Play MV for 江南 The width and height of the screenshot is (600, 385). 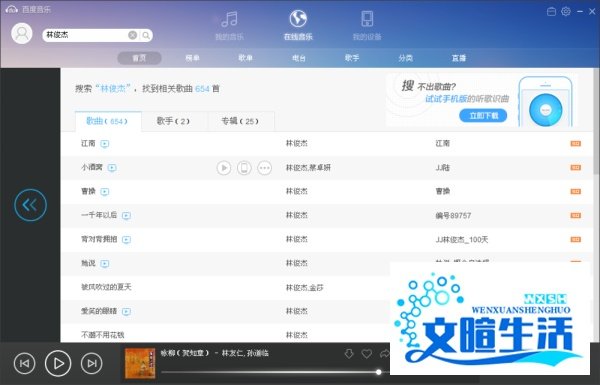pos(104,144)
